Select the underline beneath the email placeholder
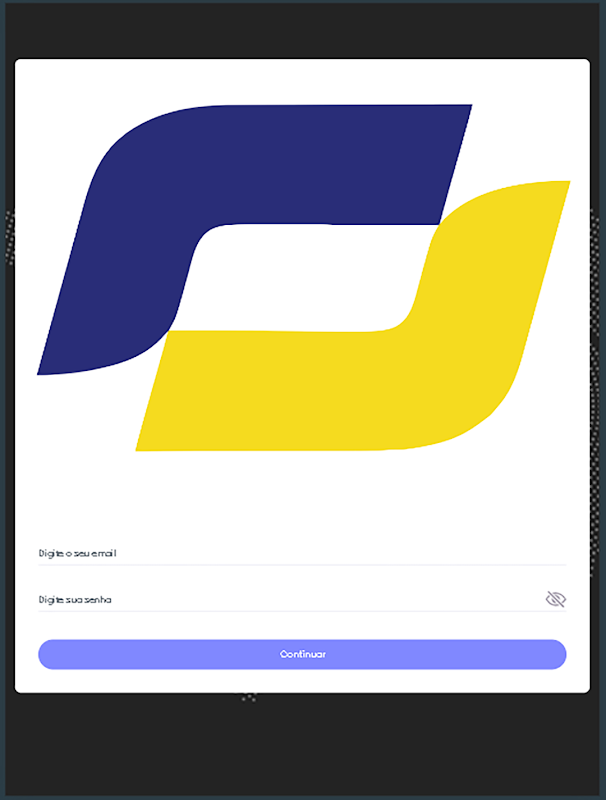 pyautogui.click(x=302, y=565)
